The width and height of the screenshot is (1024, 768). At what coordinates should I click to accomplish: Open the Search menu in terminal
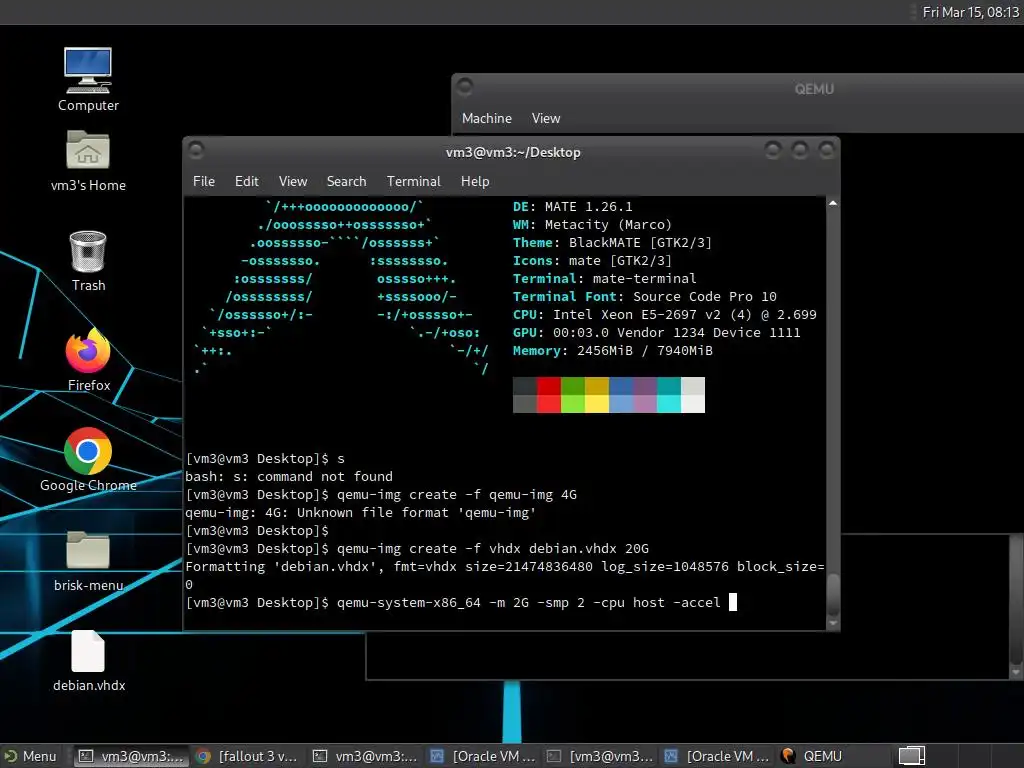346,182
